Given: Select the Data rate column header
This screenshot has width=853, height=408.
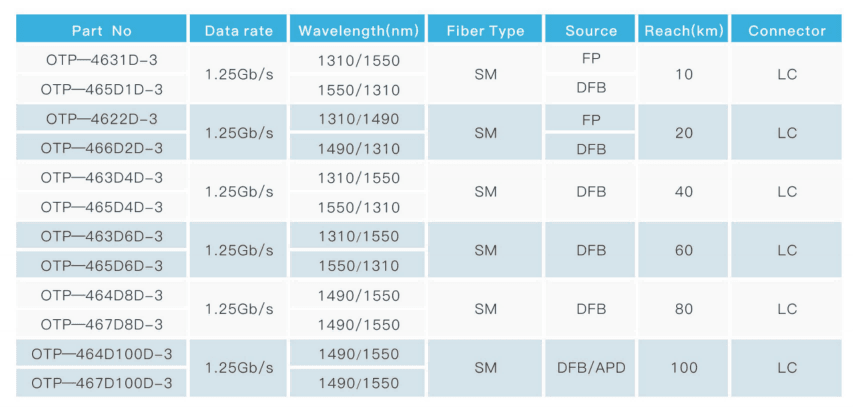Looking at the screenshot, I should (238, 31).
